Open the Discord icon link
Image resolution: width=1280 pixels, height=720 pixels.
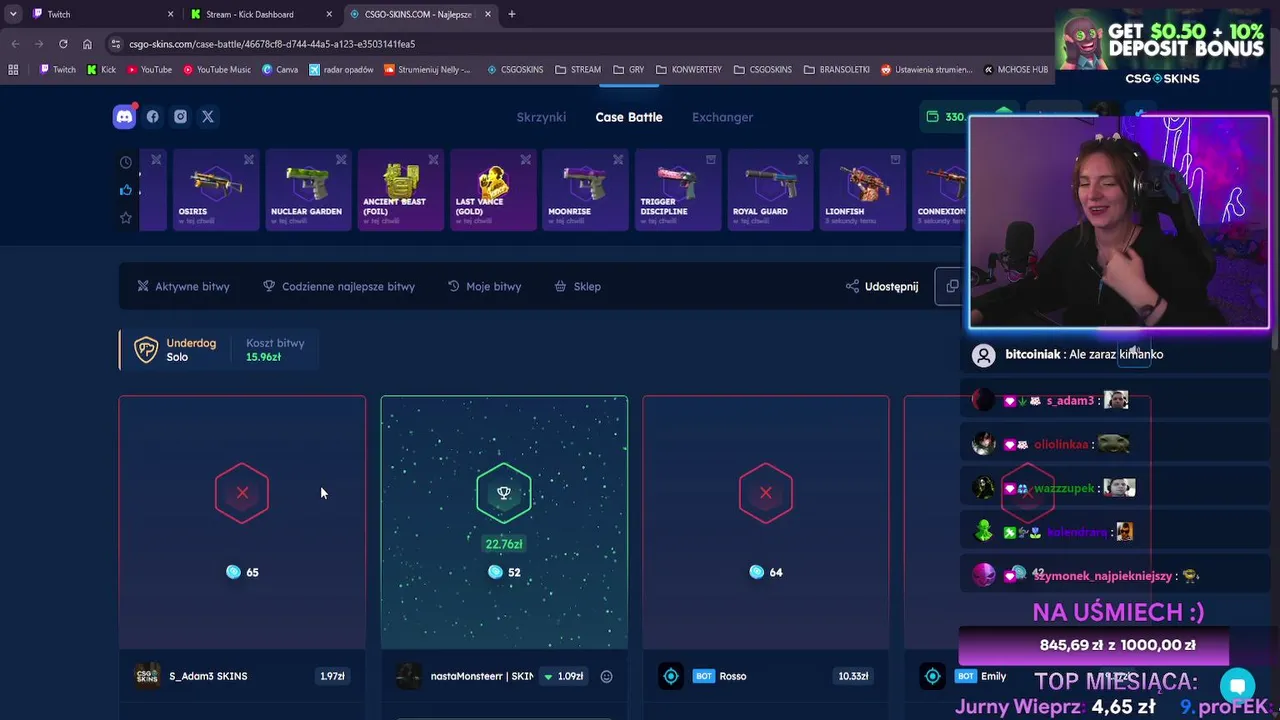click(124, 117)
